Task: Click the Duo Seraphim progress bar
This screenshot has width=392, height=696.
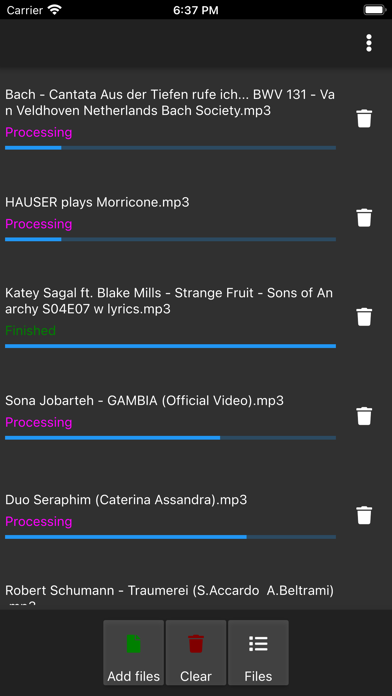Action: 170,537
